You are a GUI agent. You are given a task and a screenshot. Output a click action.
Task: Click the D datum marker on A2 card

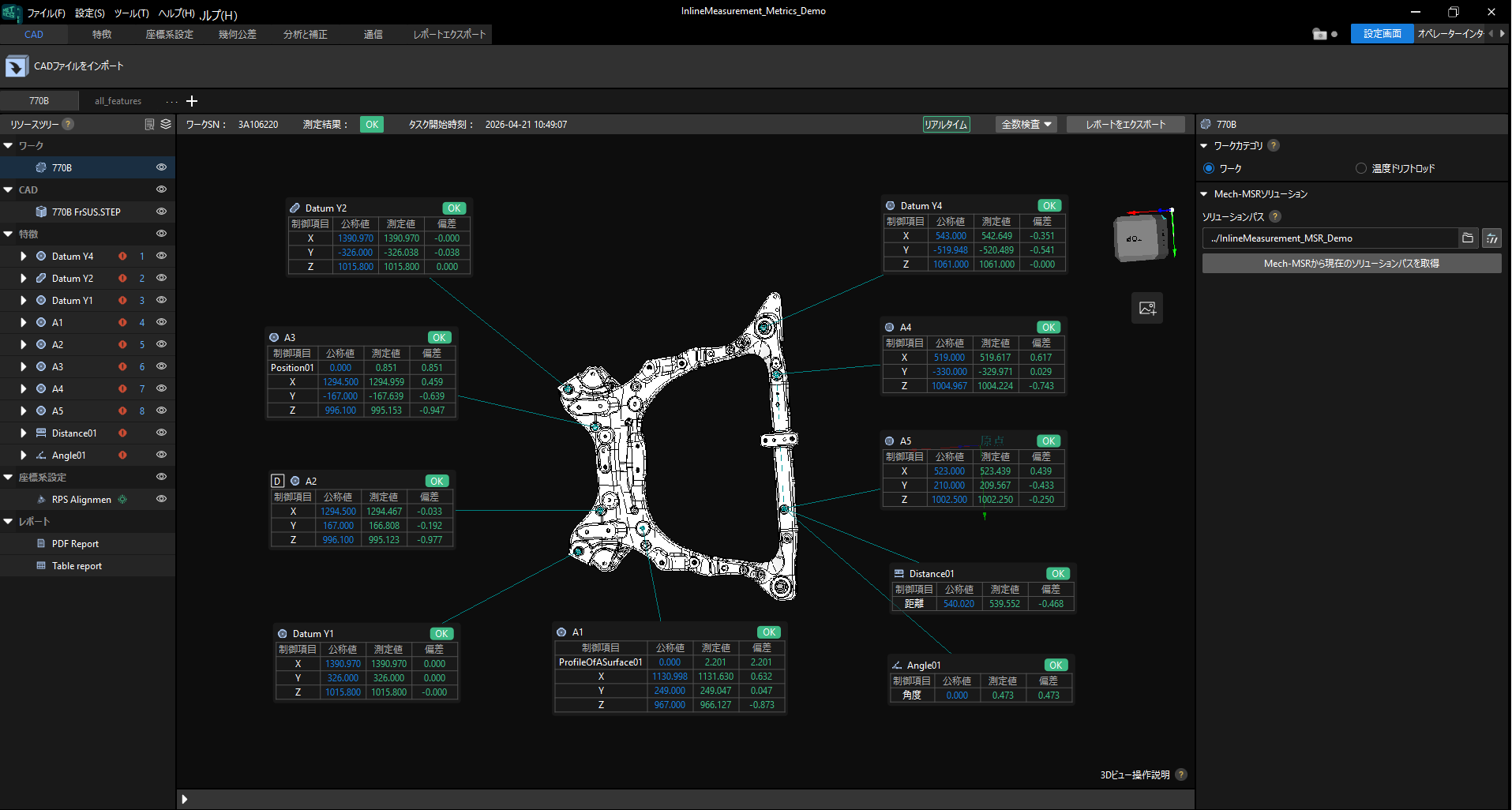[x=277, y=481]
